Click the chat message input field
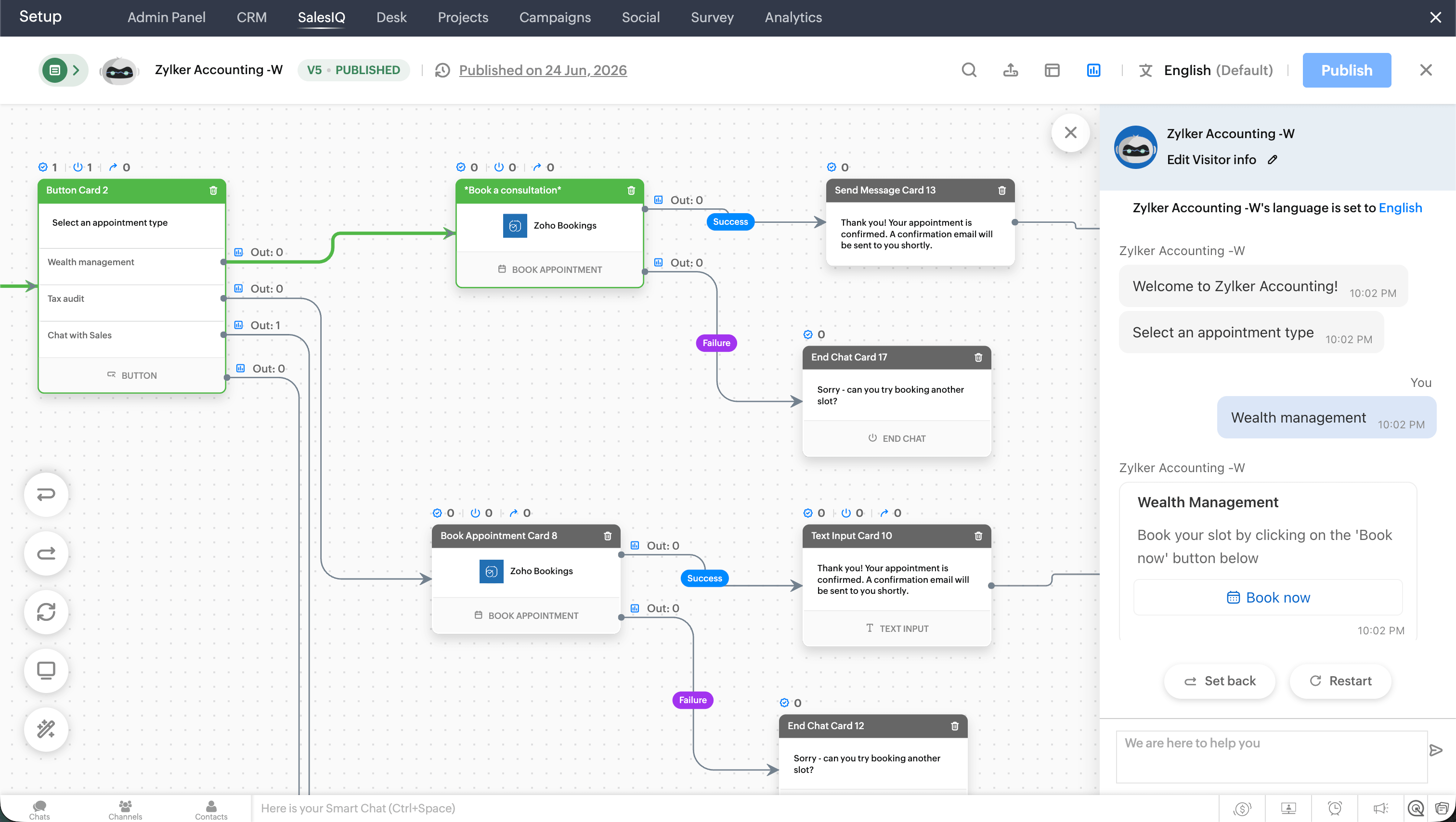Screen dimensions: 1456x822 (x=1271, y=757)
